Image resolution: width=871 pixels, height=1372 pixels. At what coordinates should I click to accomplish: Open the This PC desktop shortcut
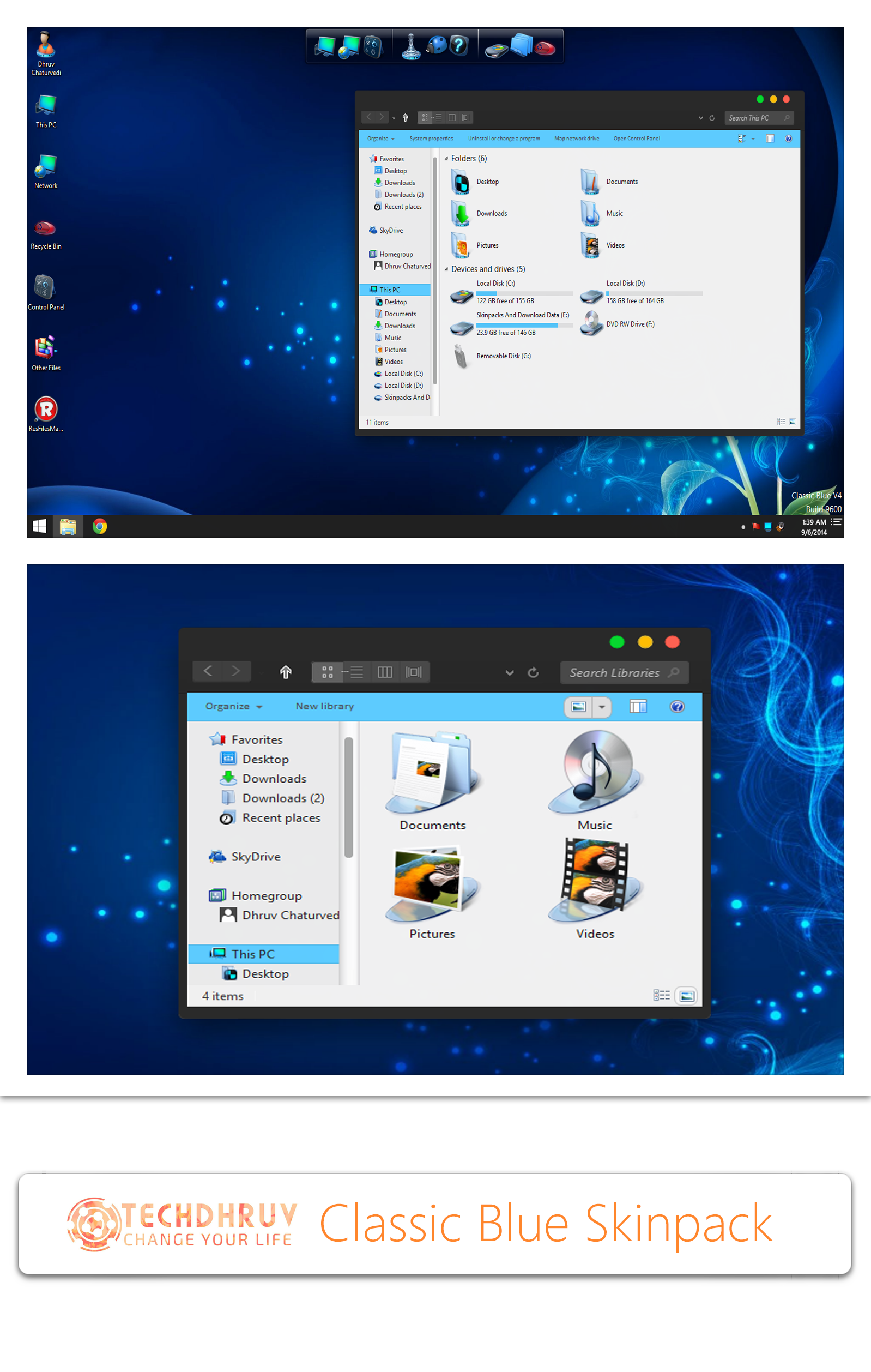(x=46, y=111)
